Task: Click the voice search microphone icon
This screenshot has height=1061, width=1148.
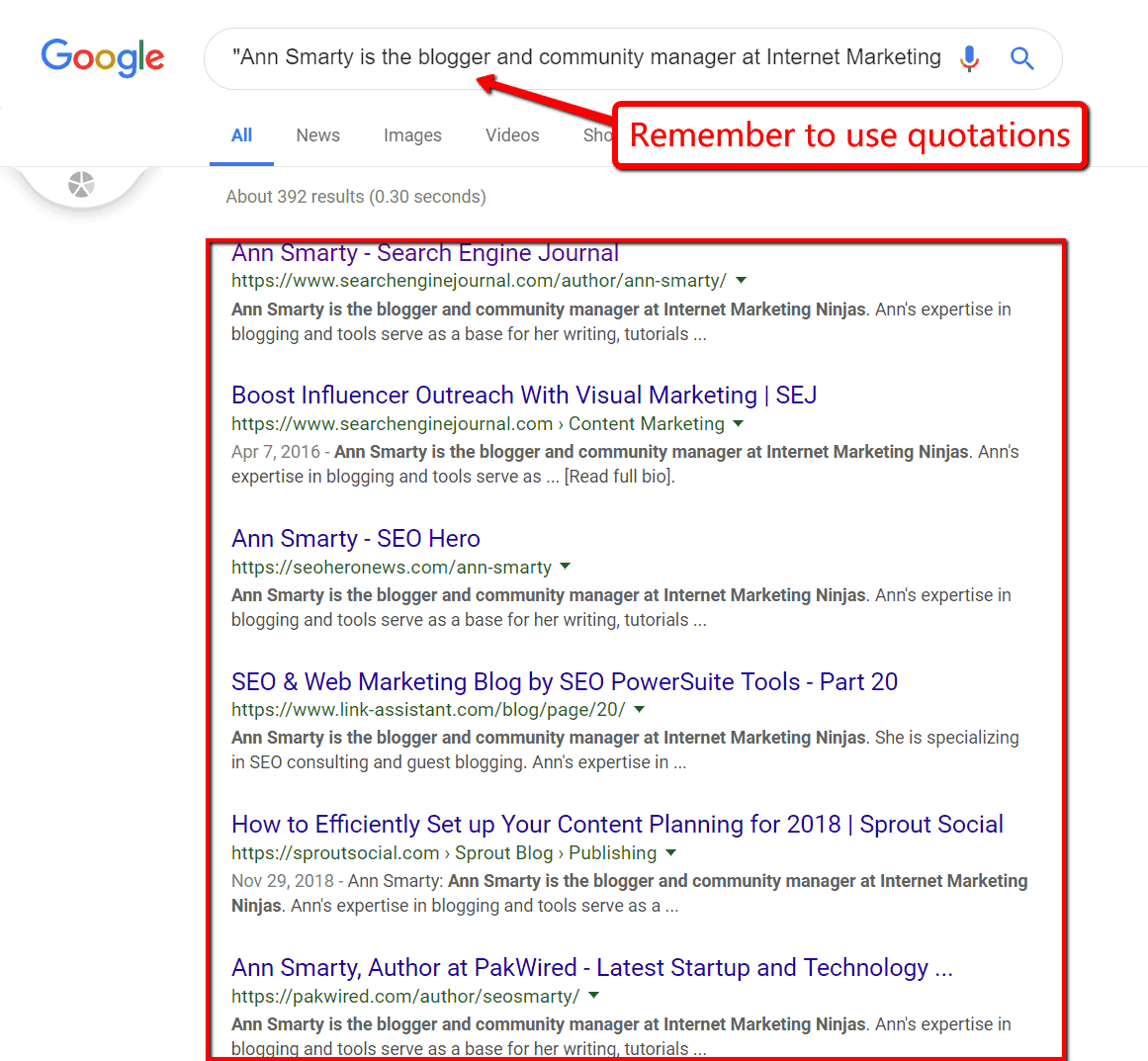Action: click(x=969, y=58)
